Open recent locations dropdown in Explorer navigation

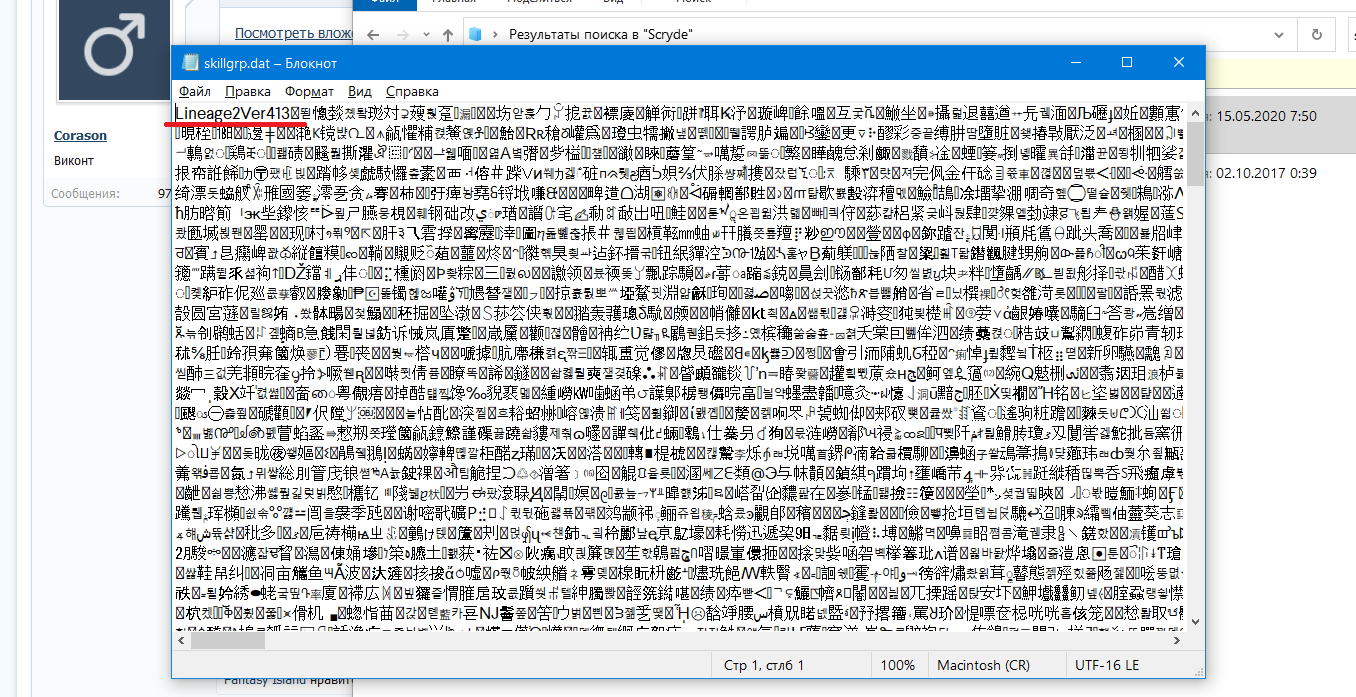tap(428, 34)
